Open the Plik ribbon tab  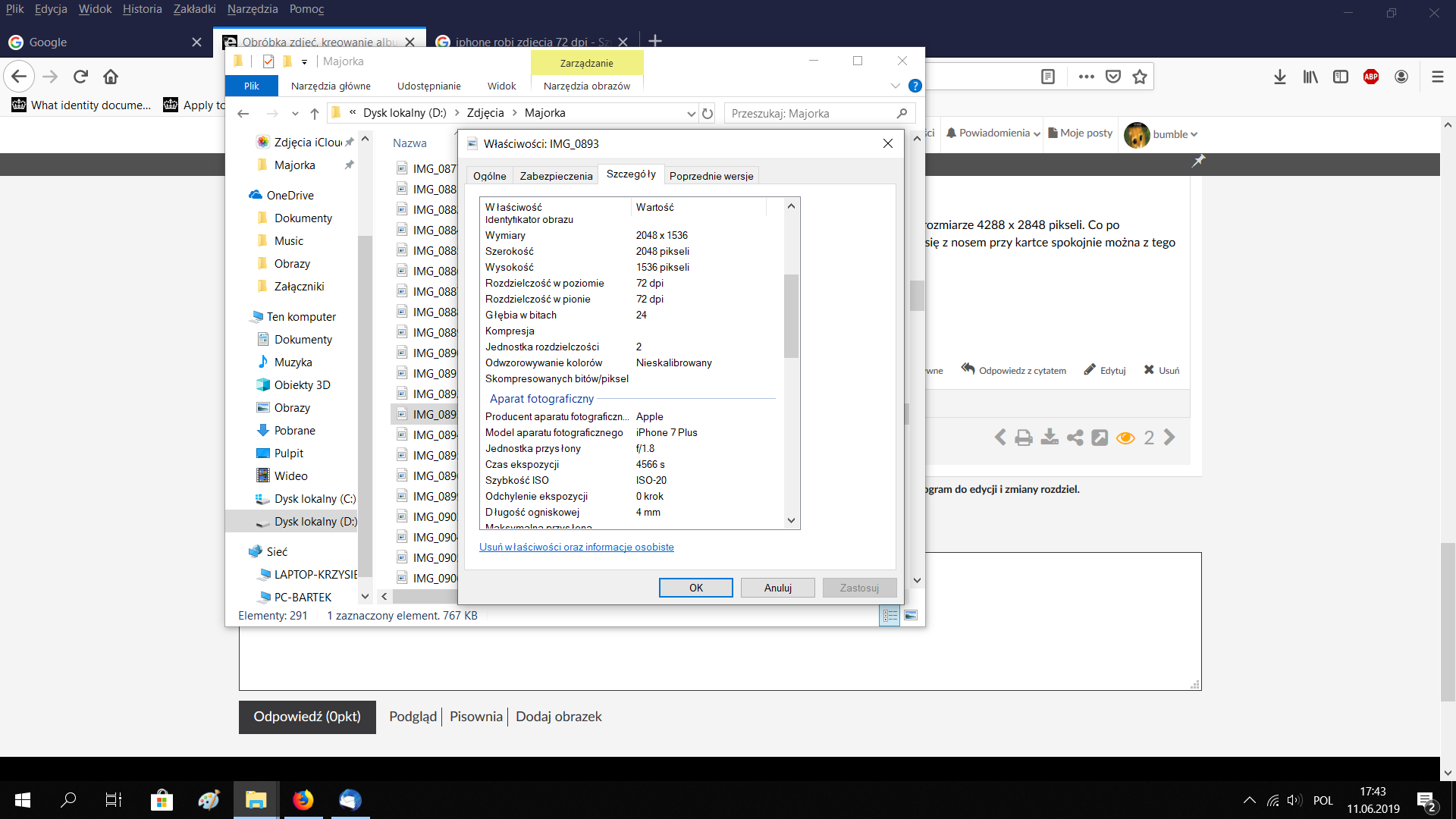click(252, 86)
